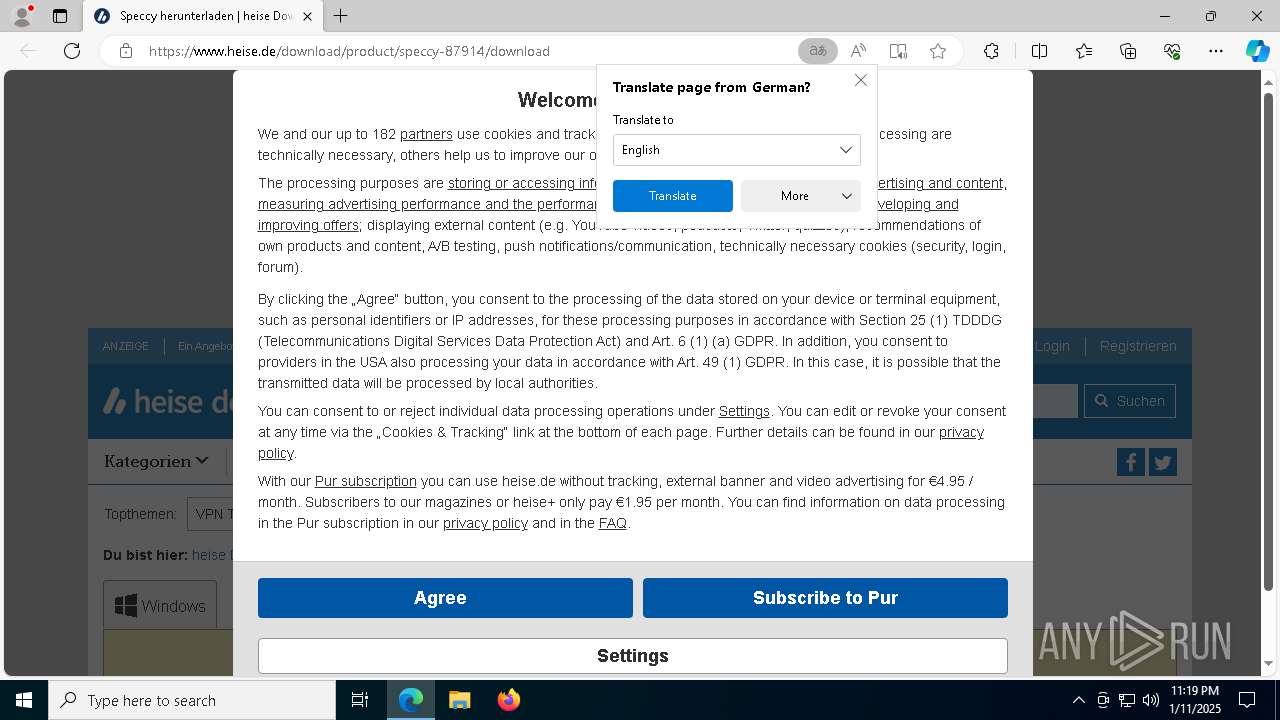Click the taskbar search box
The height and width of the screenshot is (720, 1280).
click(192, 700)
